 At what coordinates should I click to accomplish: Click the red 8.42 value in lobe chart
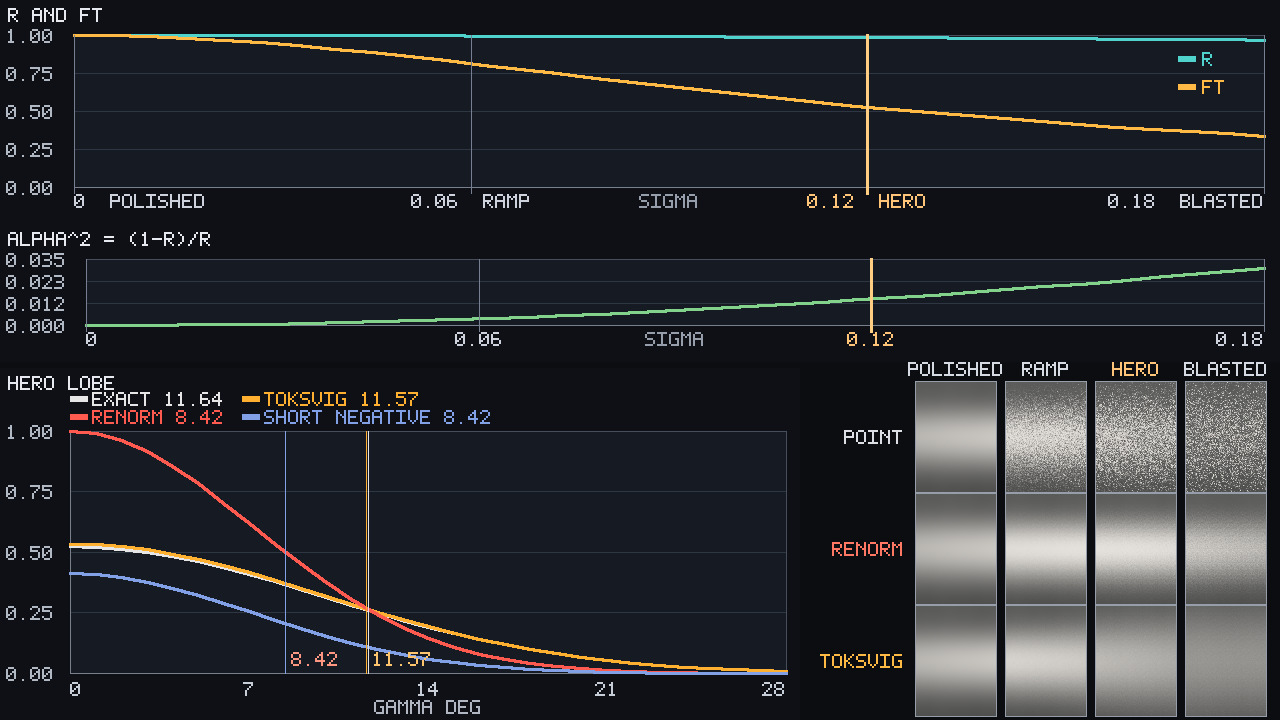pos(314,660)
